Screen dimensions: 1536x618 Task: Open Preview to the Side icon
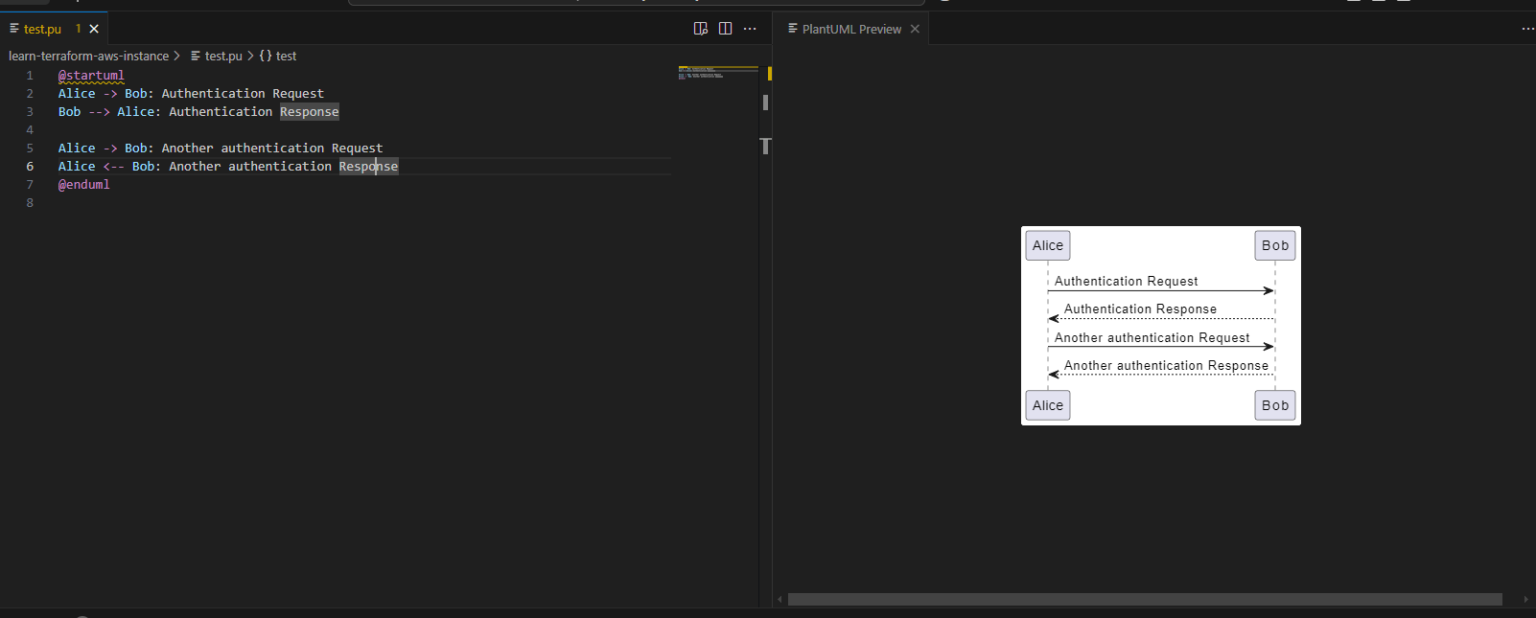tap(700, 28)
